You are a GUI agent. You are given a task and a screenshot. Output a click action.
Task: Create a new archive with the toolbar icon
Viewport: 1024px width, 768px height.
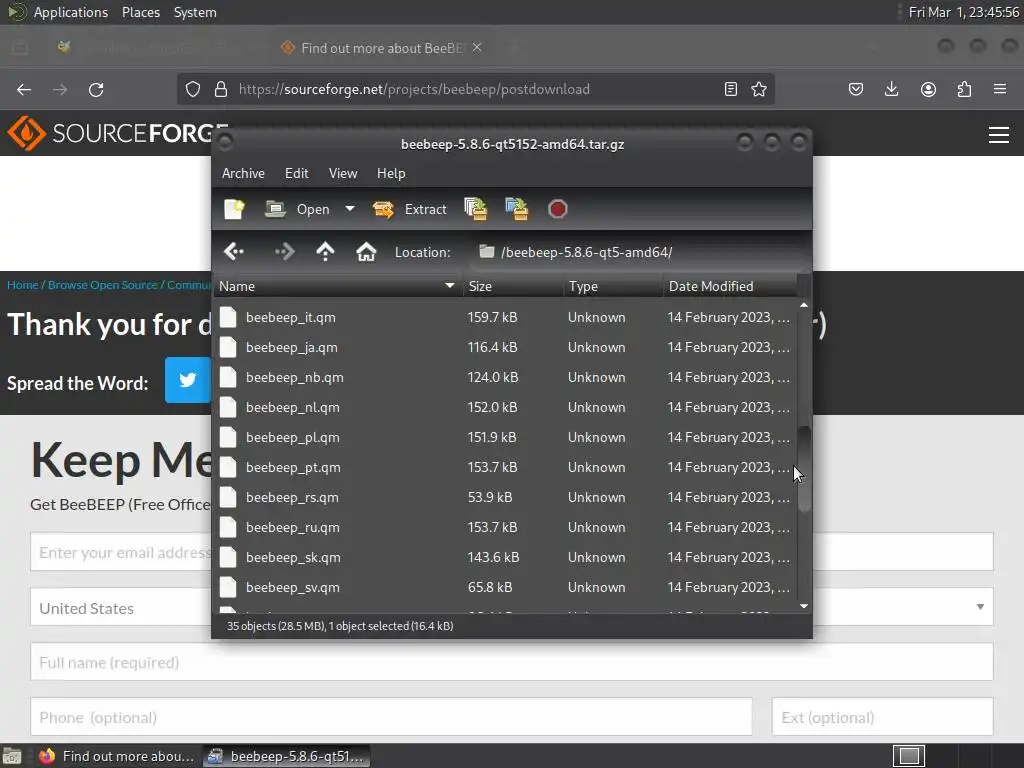click(234, 209)
